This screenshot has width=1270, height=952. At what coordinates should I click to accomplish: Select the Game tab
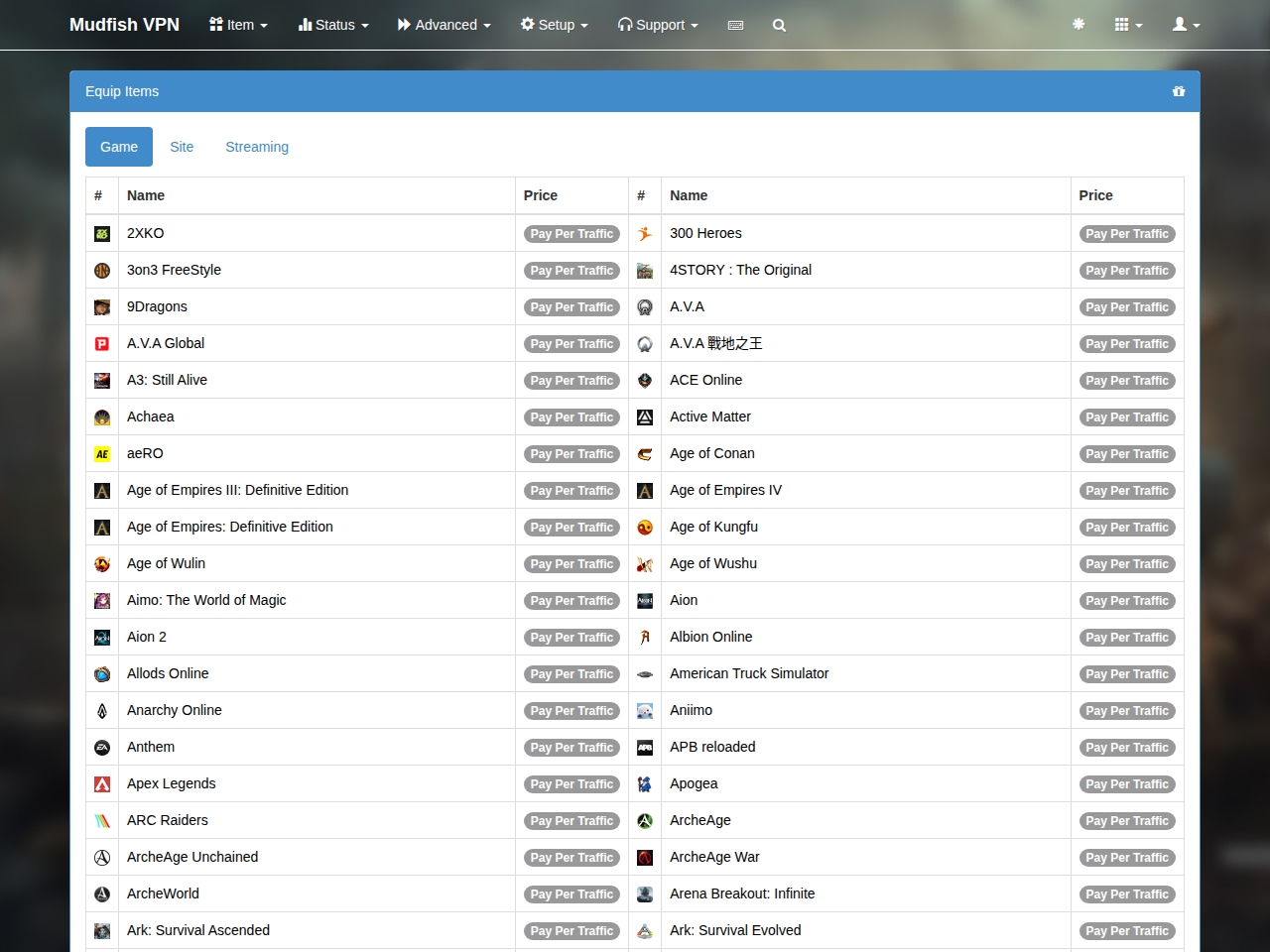[x=119, y=147]
